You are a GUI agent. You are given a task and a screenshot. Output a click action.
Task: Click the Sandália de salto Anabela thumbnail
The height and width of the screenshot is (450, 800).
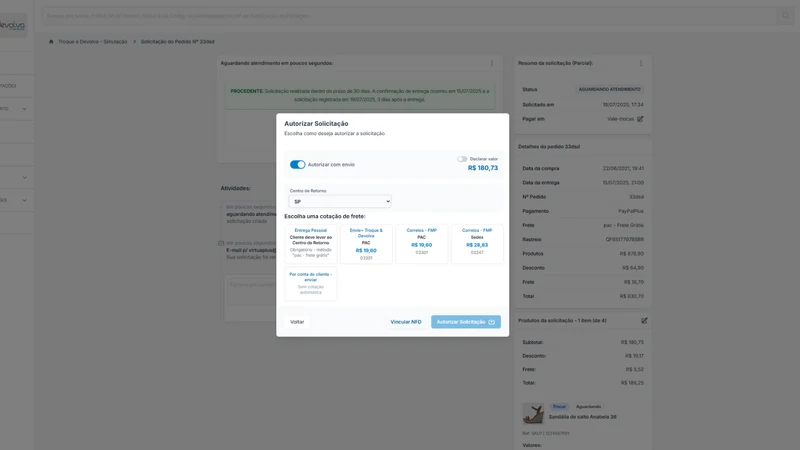click(533, 413)
